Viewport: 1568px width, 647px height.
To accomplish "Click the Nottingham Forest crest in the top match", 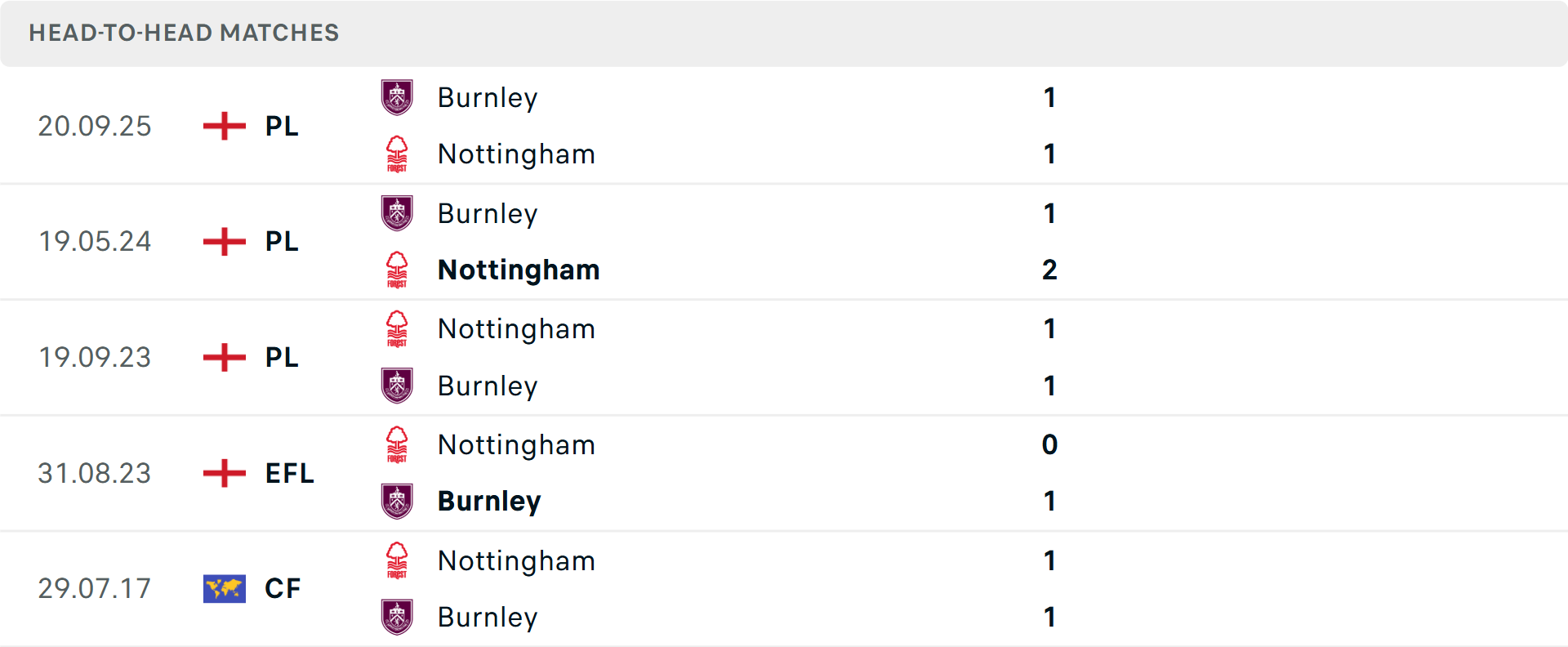I will pos(397,154).
